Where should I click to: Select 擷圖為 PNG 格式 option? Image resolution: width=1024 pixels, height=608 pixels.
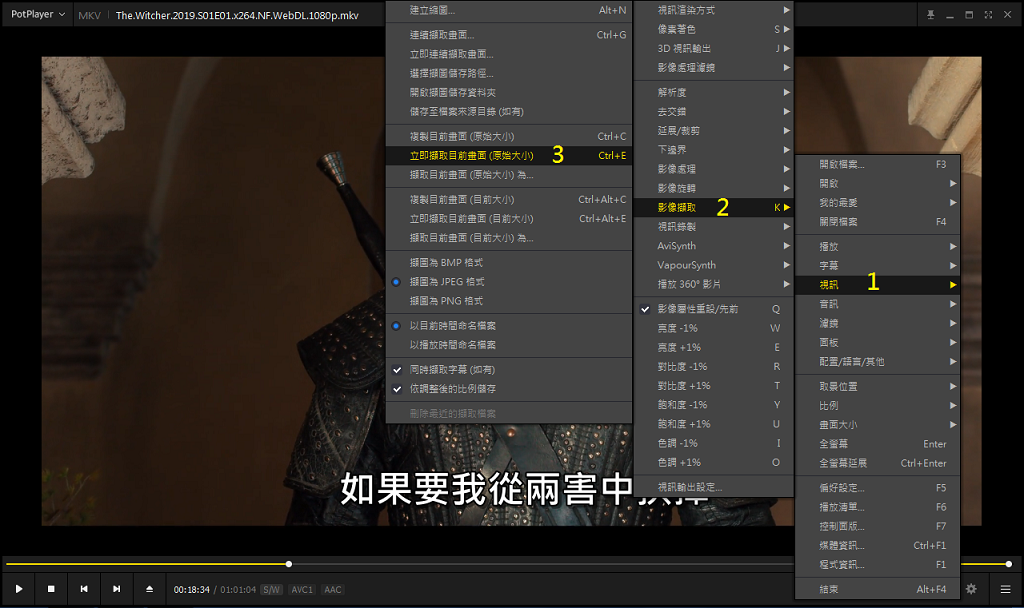509,300
